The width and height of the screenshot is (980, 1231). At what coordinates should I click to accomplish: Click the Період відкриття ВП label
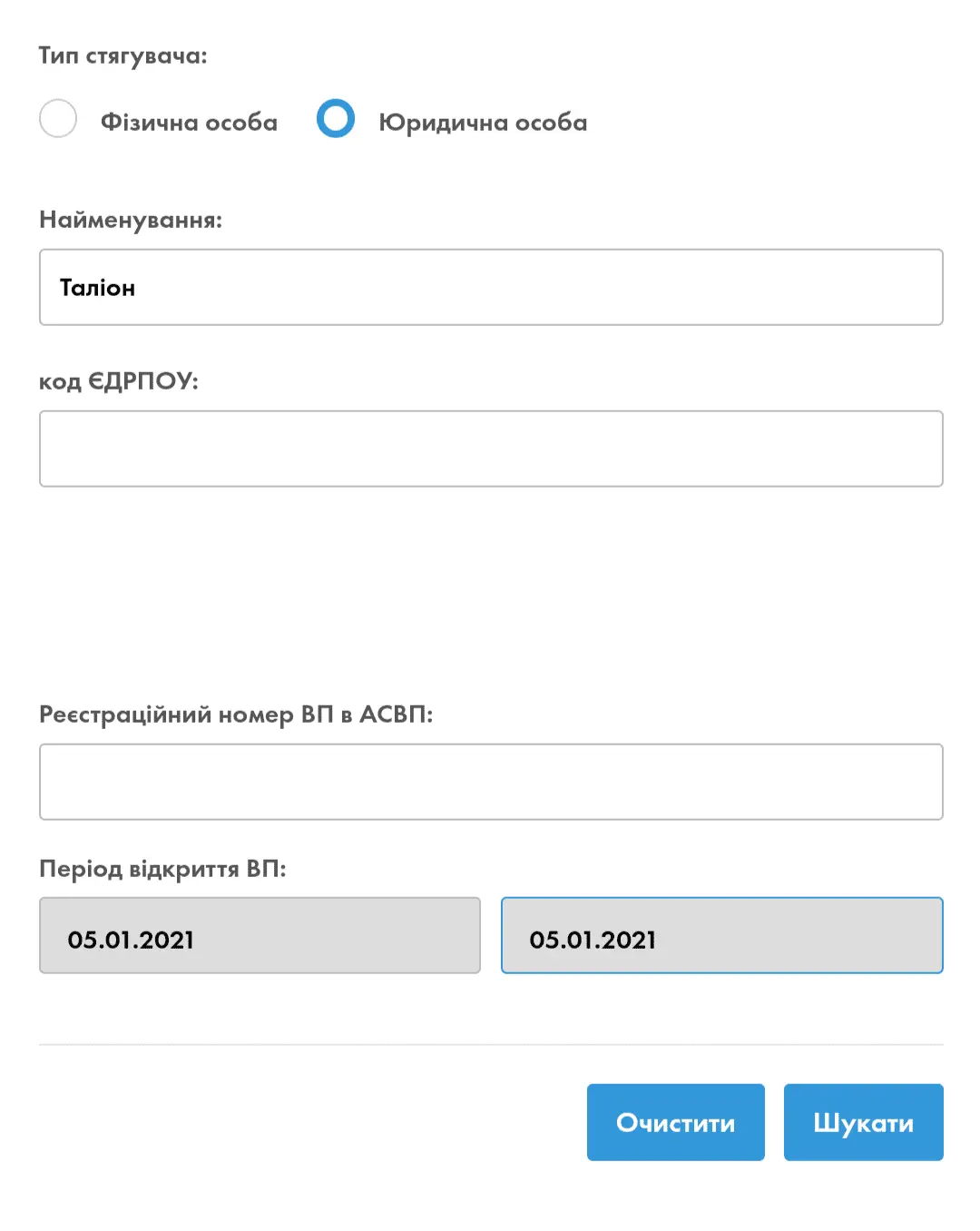162,869
